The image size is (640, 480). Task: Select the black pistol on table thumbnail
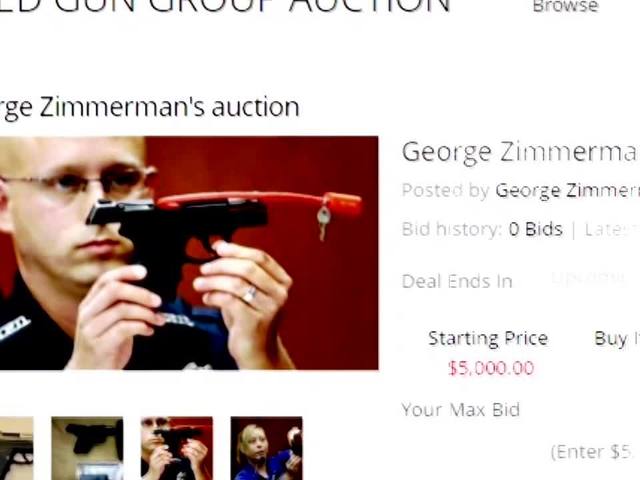(87, 448)
